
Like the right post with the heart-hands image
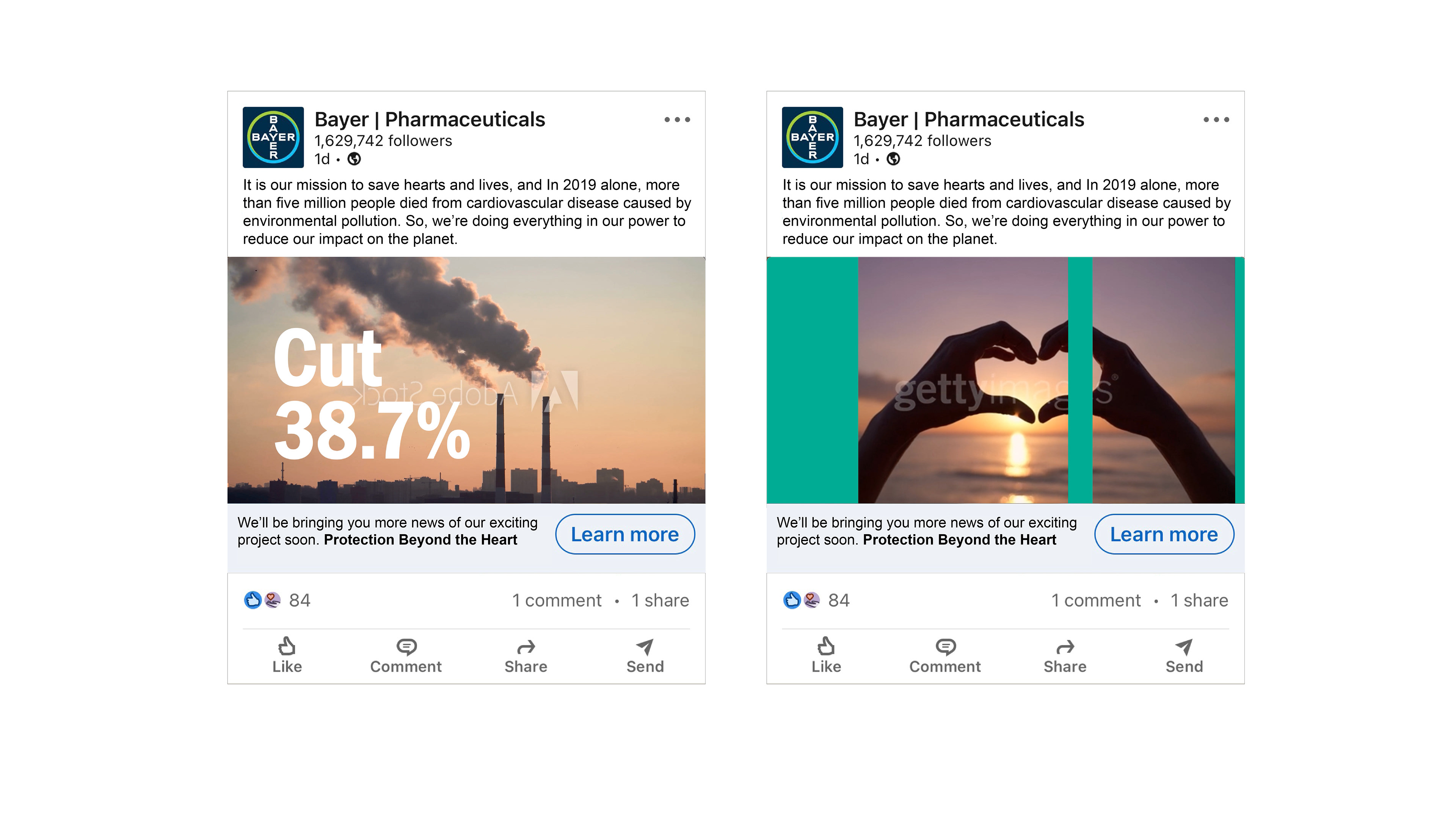pyautogui.click(x=826, y=655)
